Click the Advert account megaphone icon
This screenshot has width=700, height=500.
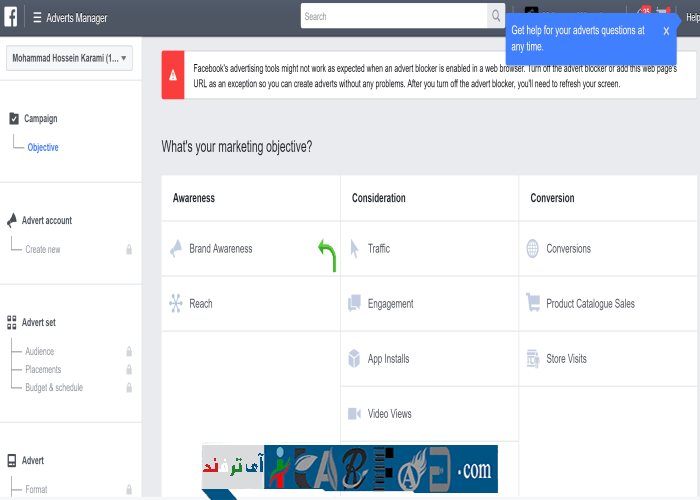point(12,220)
